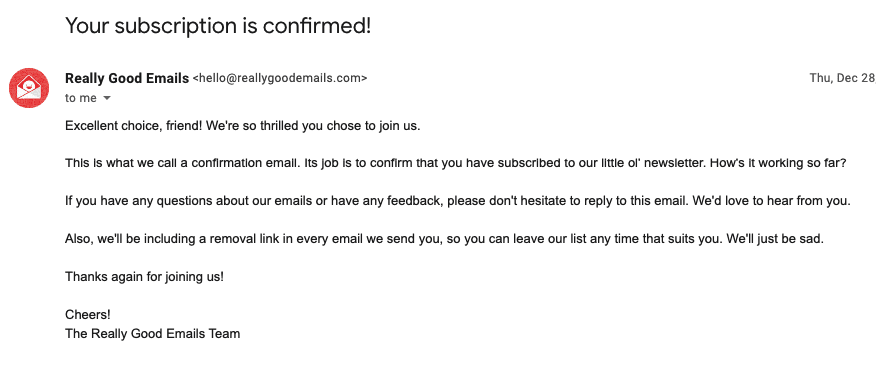Click the hello@reallygoodemails.com sender address
This screenshot has width=876, height=375.
[280, 78]
